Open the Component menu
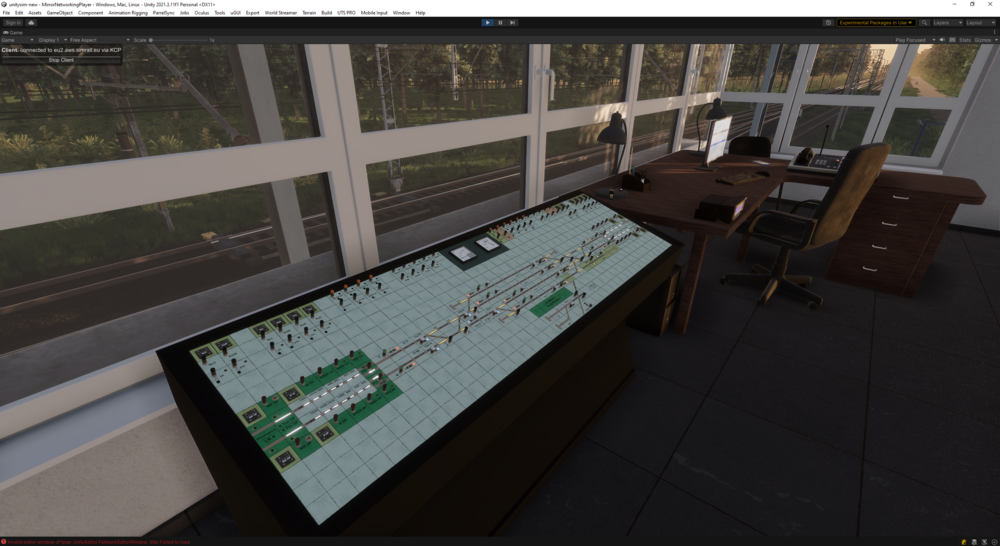The image size is (1000, 546). 91,13
